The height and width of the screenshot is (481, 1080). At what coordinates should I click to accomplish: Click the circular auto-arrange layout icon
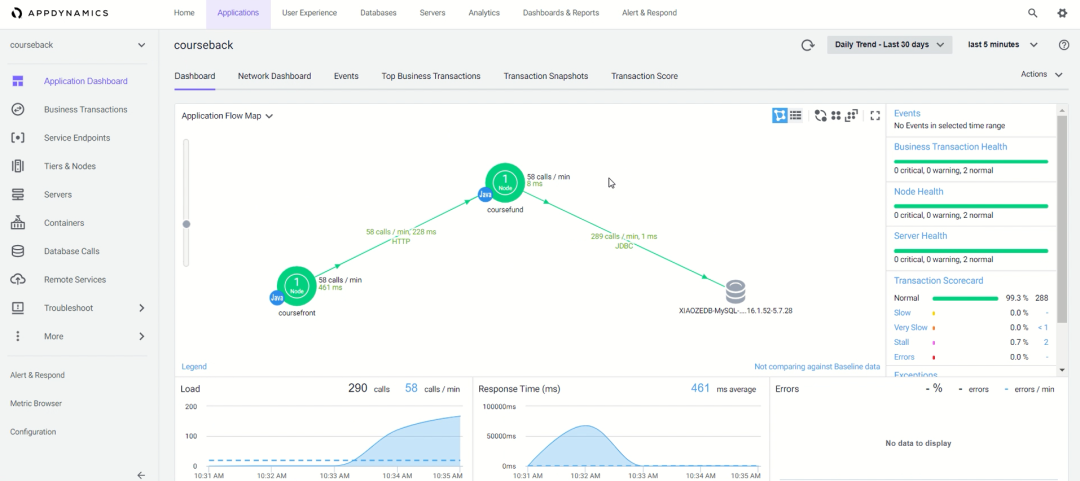coord(820,116)
